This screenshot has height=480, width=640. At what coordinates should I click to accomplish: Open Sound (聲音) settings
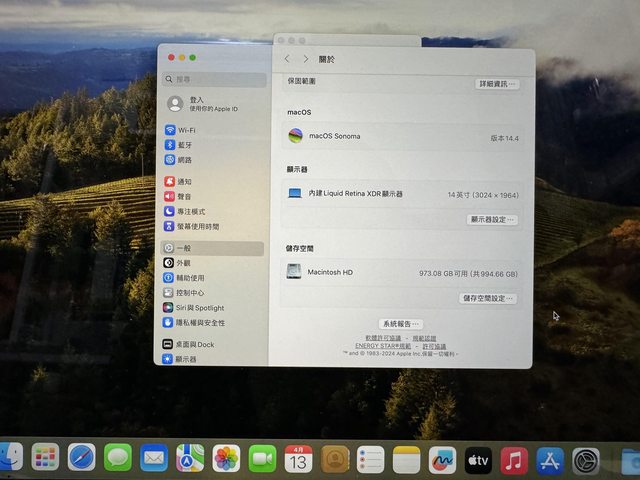(178, 196)
